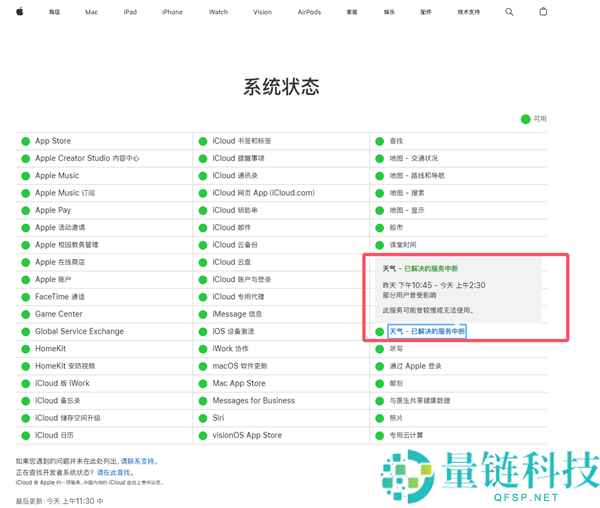Click the green dot next to Apple Music

click(x=26, y=176)
